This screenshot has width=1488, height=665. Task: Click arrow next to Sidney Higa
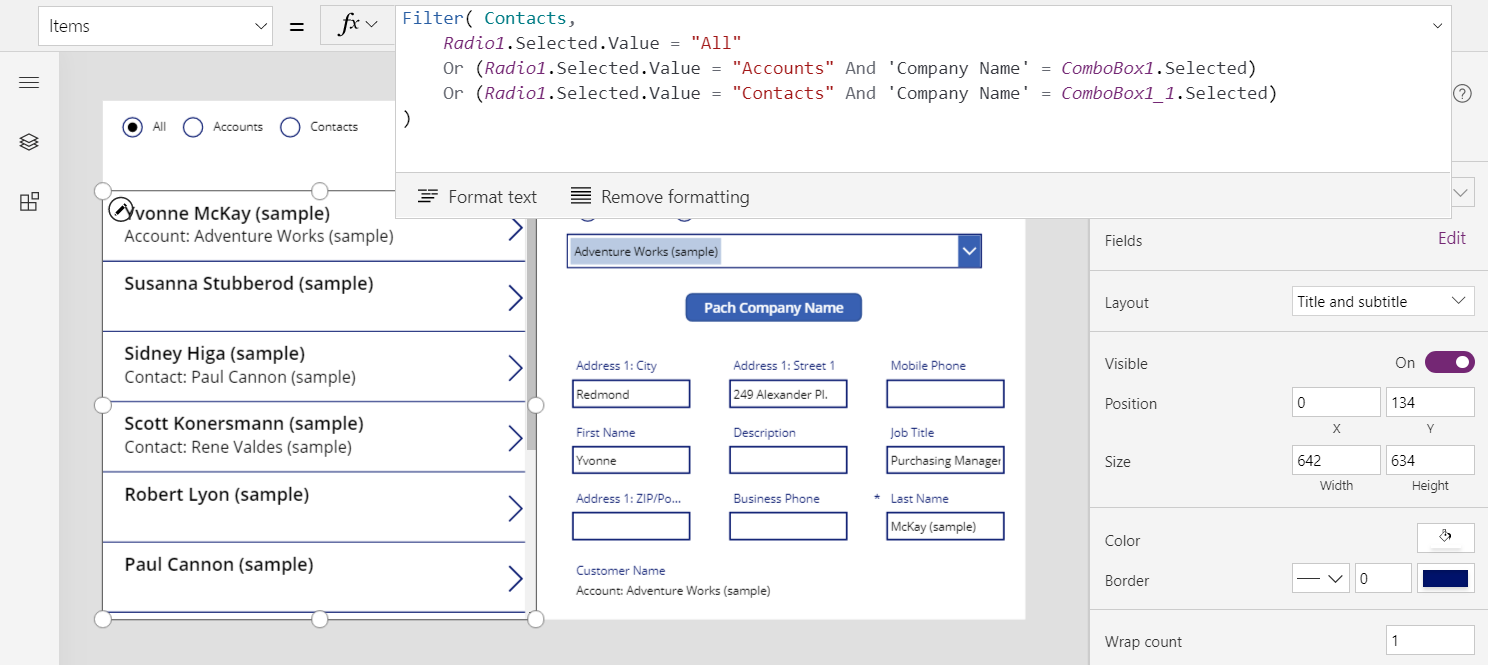515,368
